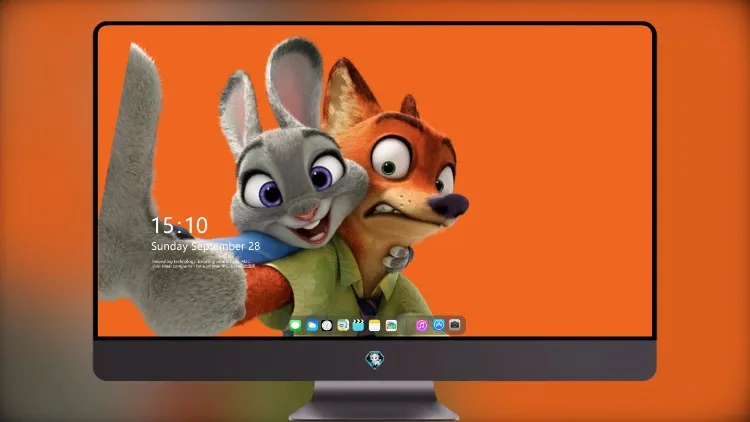The width and height of the screenshot is (750, 422).
Task: Open the yellow Notes app in dock
Action: pos(375,325)
